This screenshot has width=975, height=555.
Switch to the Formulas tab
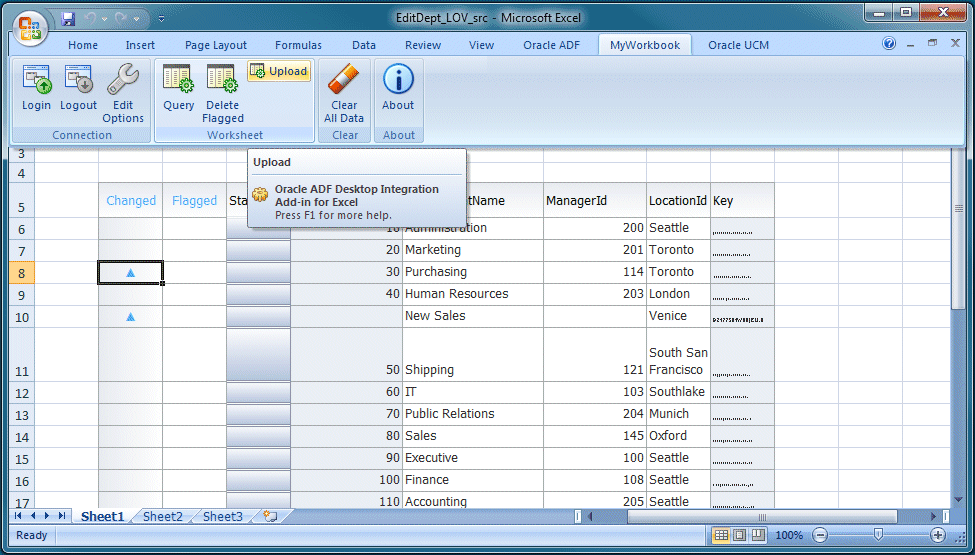pyautogui.click(x=298, y=45)
